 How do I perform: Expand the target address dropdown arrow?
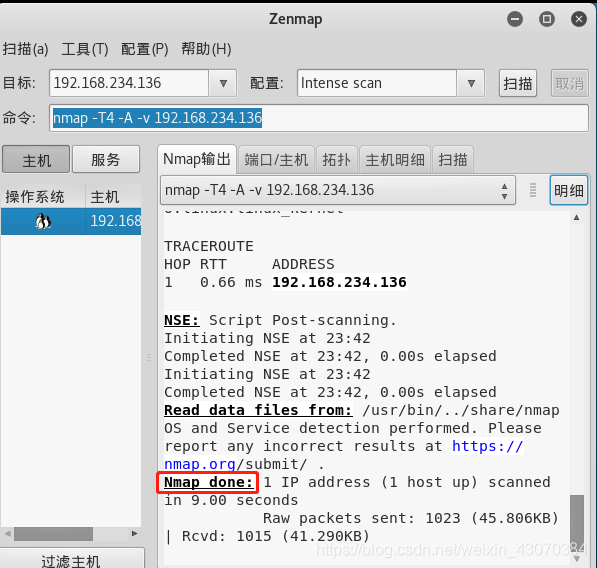(x=223, y=83)
